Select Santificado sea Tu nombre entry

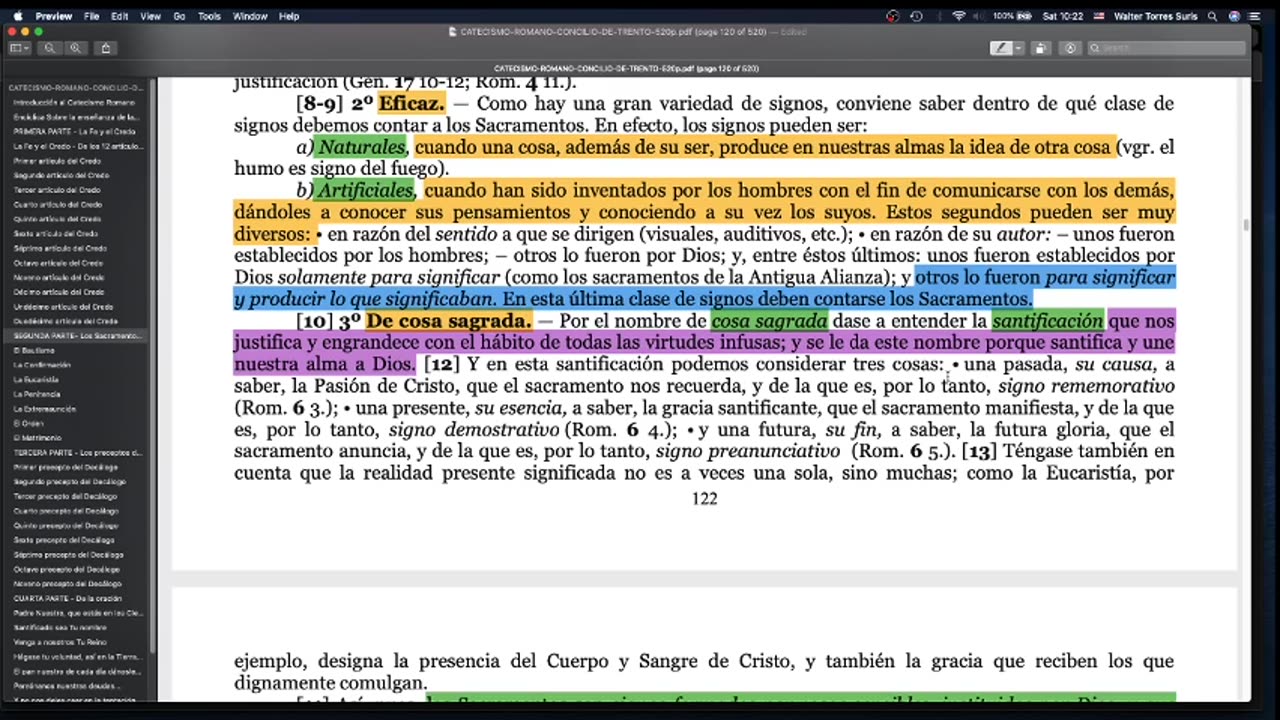60,627
